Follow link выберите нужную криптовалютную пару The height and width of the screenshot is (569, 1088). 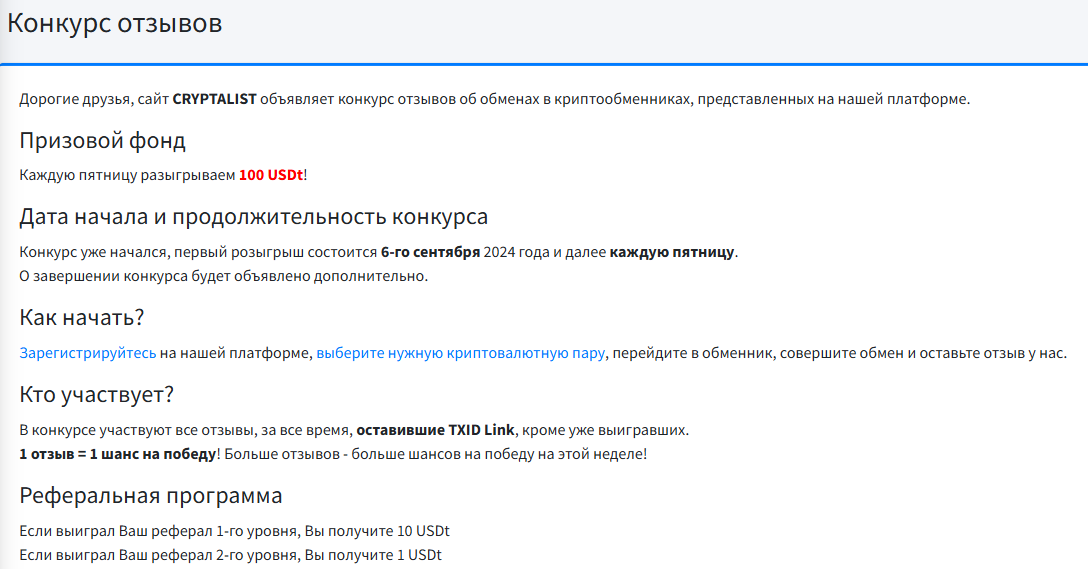pyautogui.click(x=461, y=353)
